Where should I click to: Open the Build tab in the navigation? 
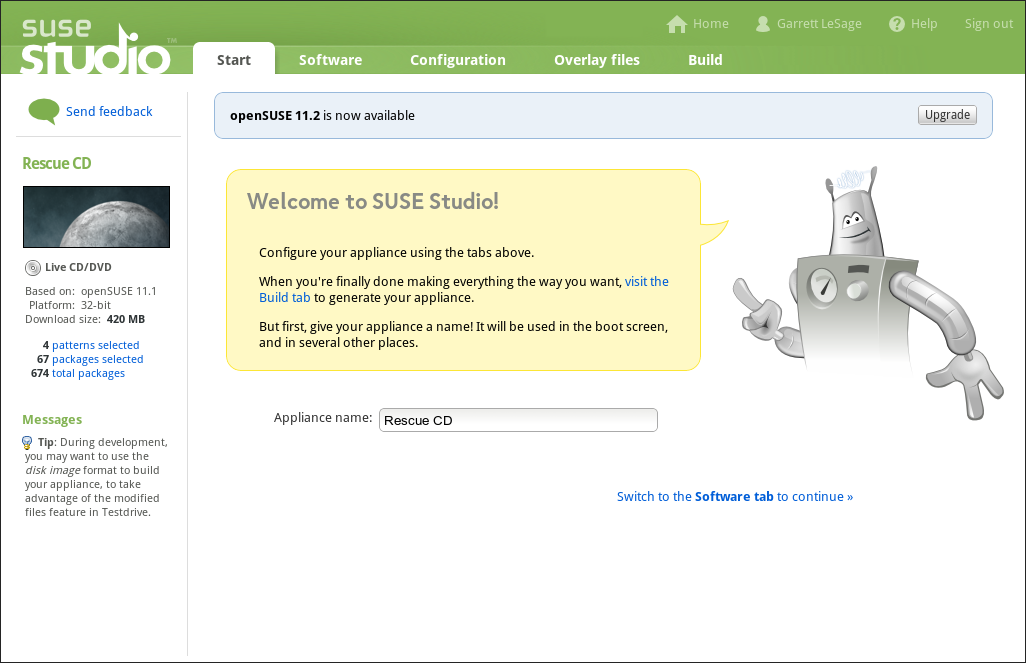(705, 60)
